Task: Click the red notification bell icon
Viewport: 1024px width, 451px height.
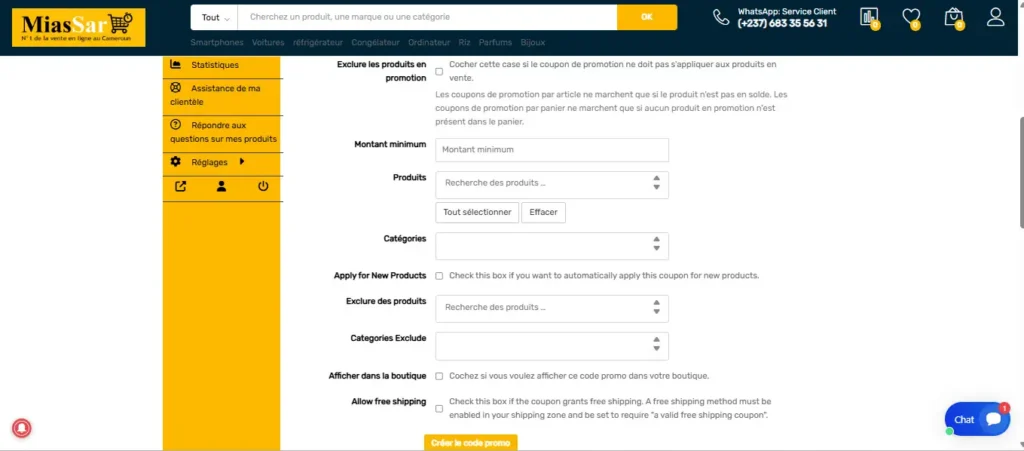Action: pos(21,428)
